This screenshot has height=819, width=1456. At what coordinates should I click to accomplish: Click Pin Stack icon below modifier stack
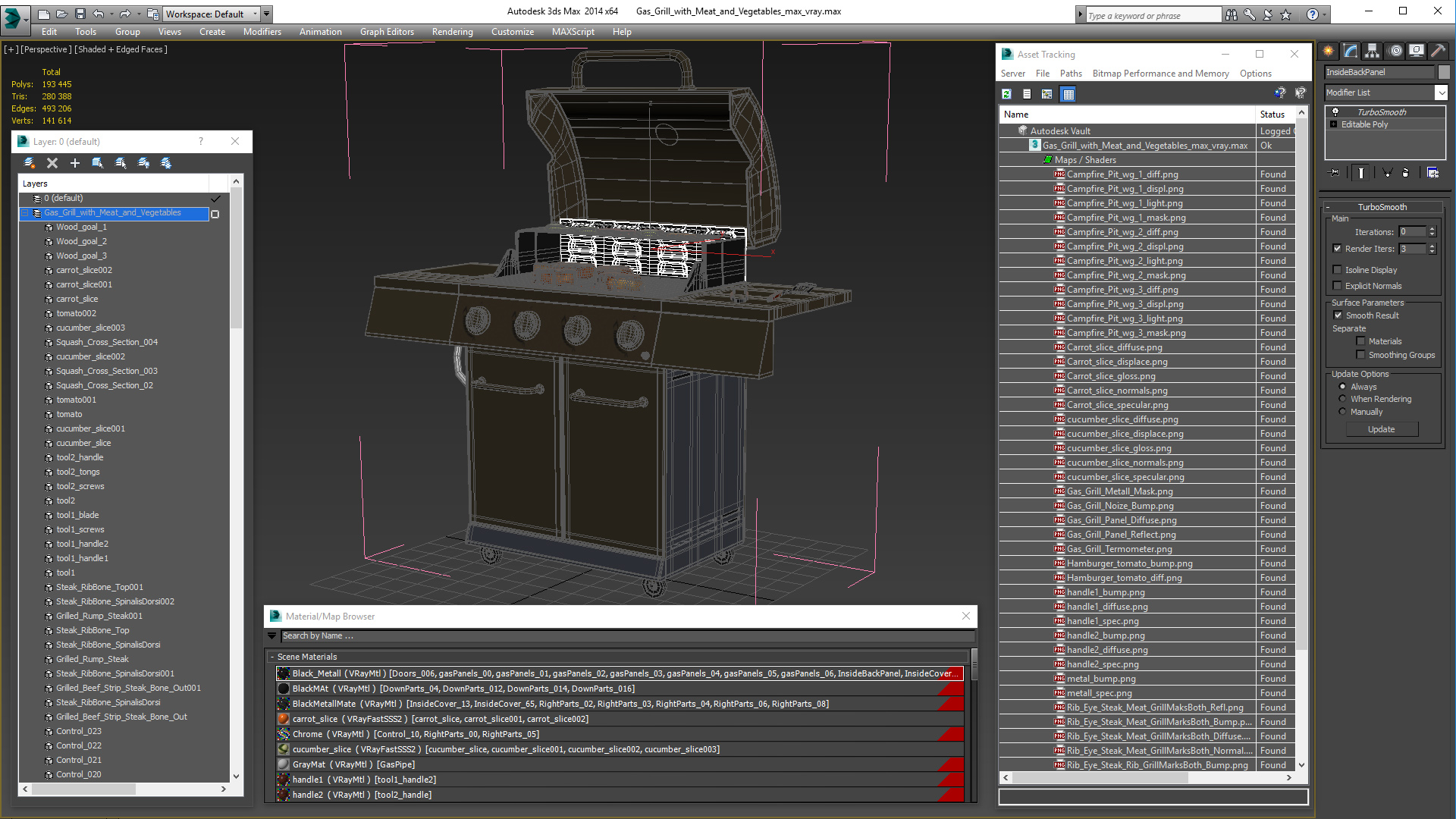pyautogui.click(x=1335, y=173)
